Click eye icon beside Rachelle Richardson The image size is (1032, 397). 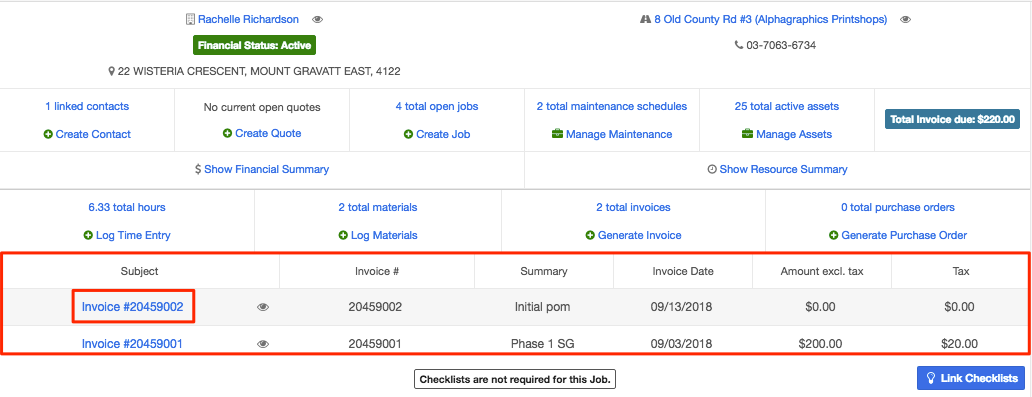(317, 20)
